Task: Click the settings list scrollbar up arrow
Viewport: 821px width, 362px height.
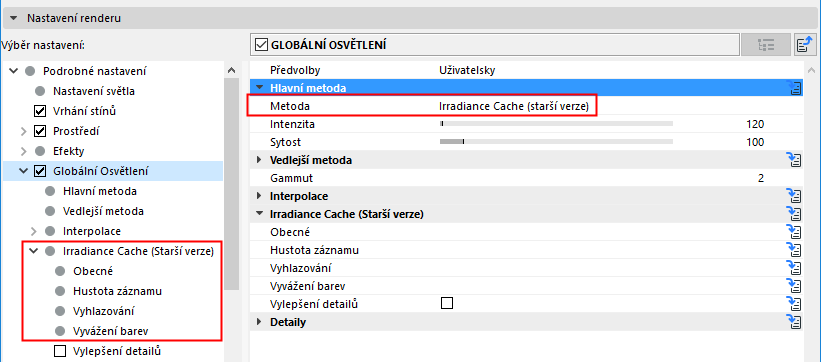Action: click(811, 70)
